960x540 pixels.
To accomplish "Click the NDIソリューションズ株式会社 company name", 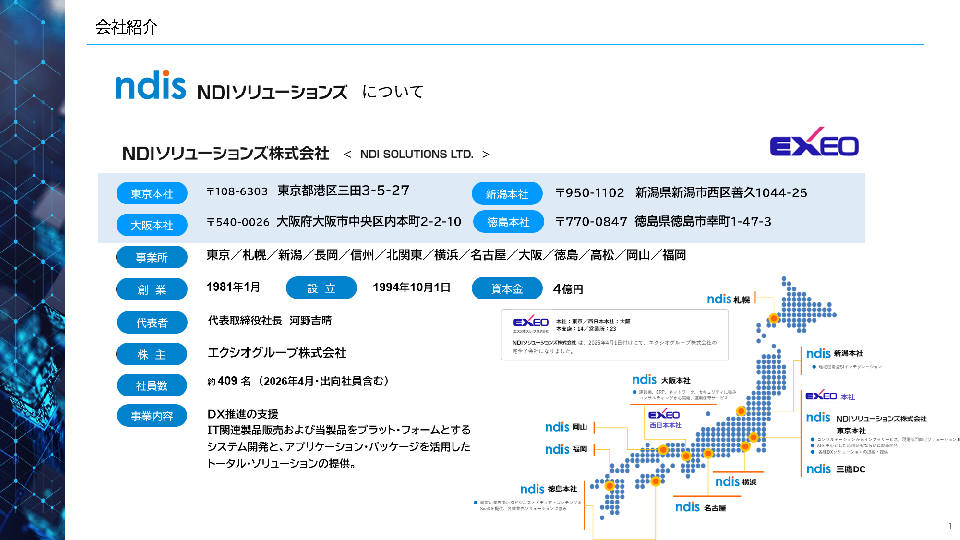I will [225, 153].
